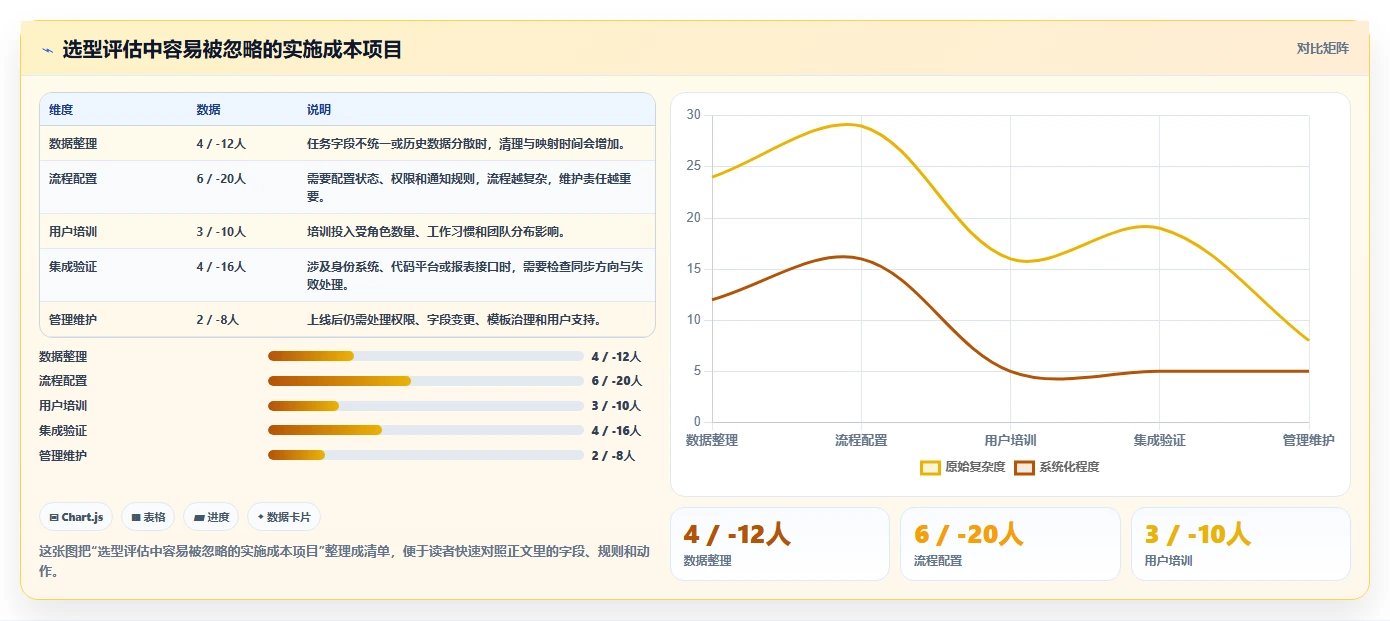Select the 管理维护 cell in the table
1390x621 pixels.
[x=73, y=320]
